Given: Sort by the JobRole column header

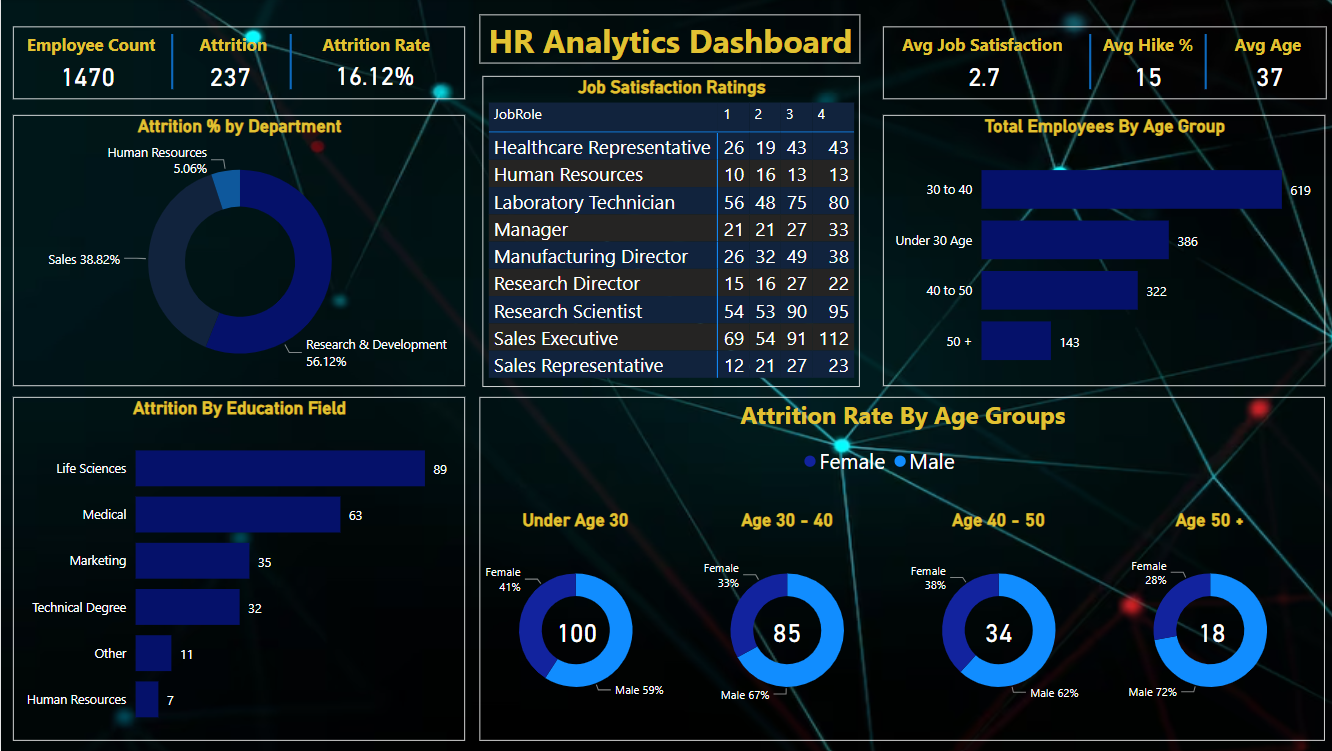Looking at the screenshot, I should coord(518,115).
